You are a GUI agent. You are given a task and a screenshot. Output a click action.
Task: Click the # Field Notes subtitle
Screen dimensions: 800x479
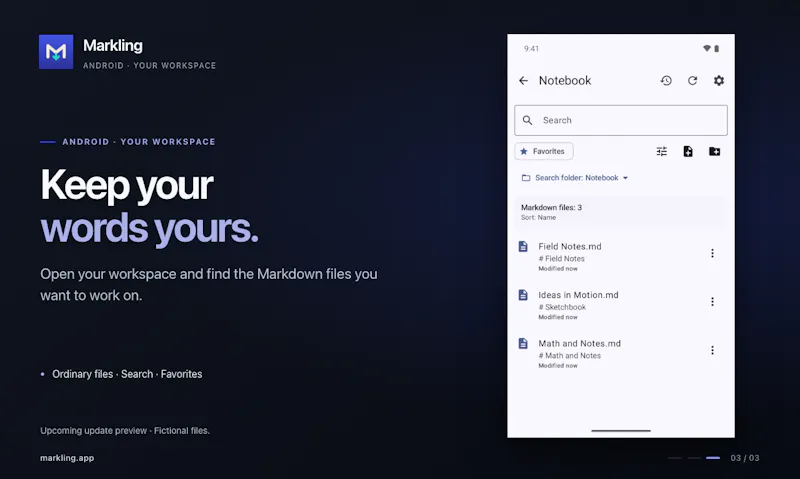[x=562, y=259]
